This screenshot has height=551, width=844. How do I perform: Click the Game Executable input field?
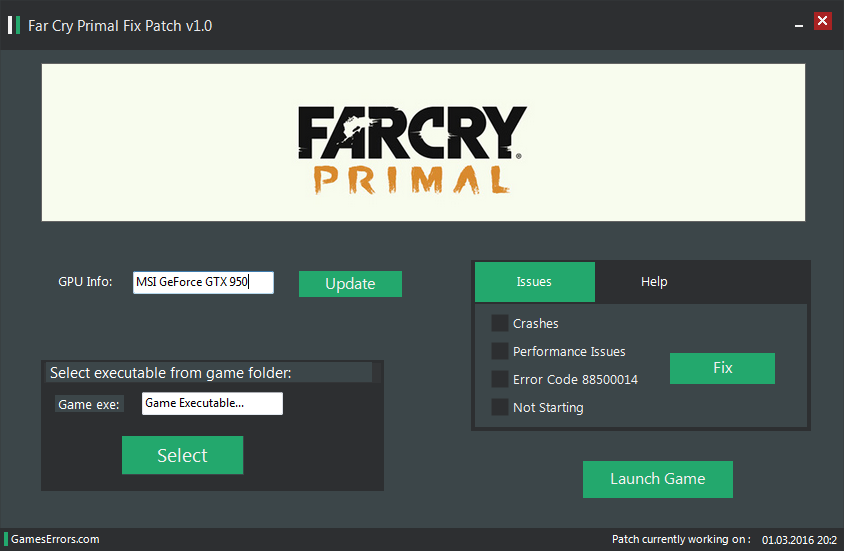coord(212,403)
